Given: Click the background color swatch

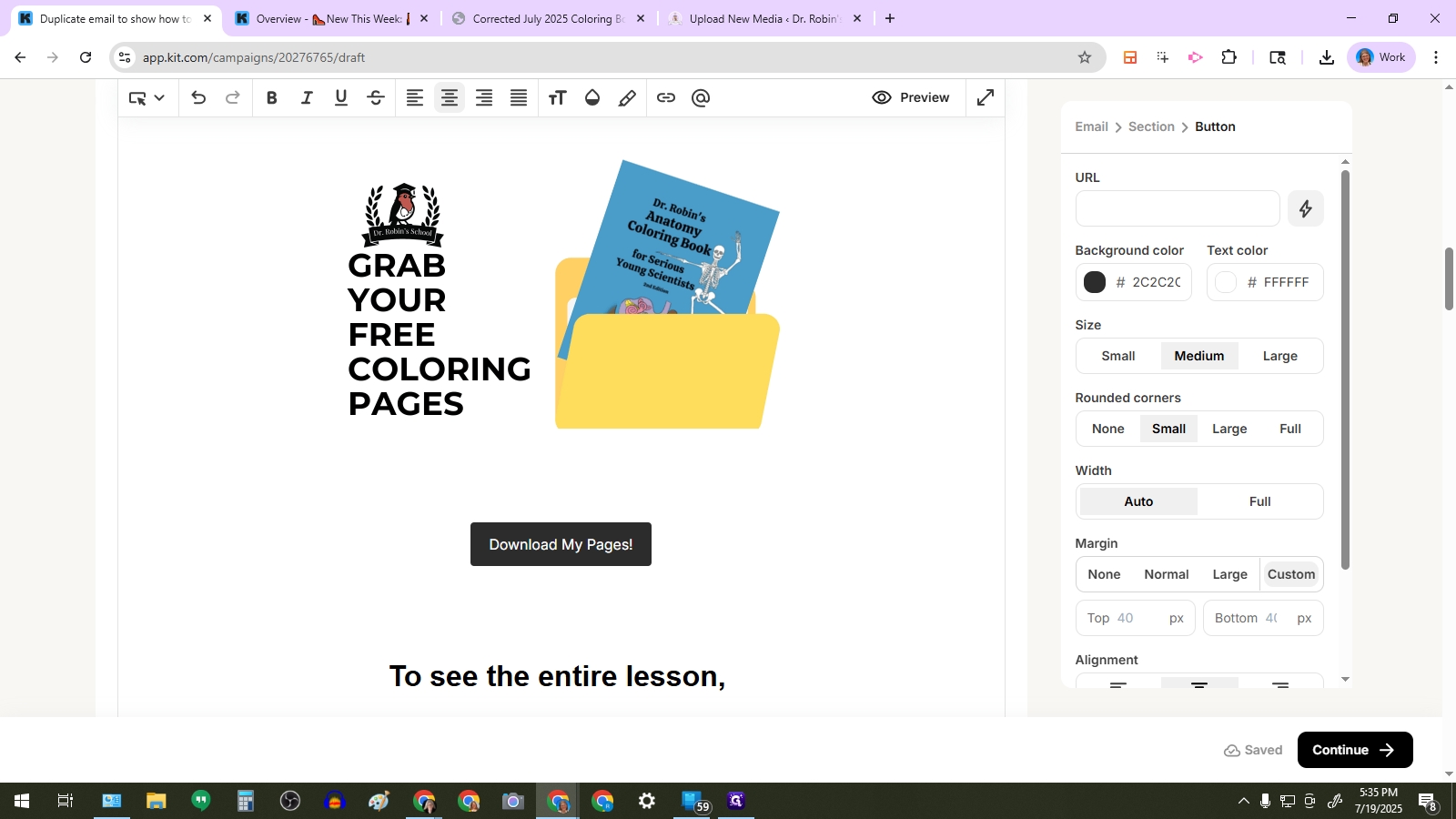Looking at the screenshot, I should coord(1095,282).
